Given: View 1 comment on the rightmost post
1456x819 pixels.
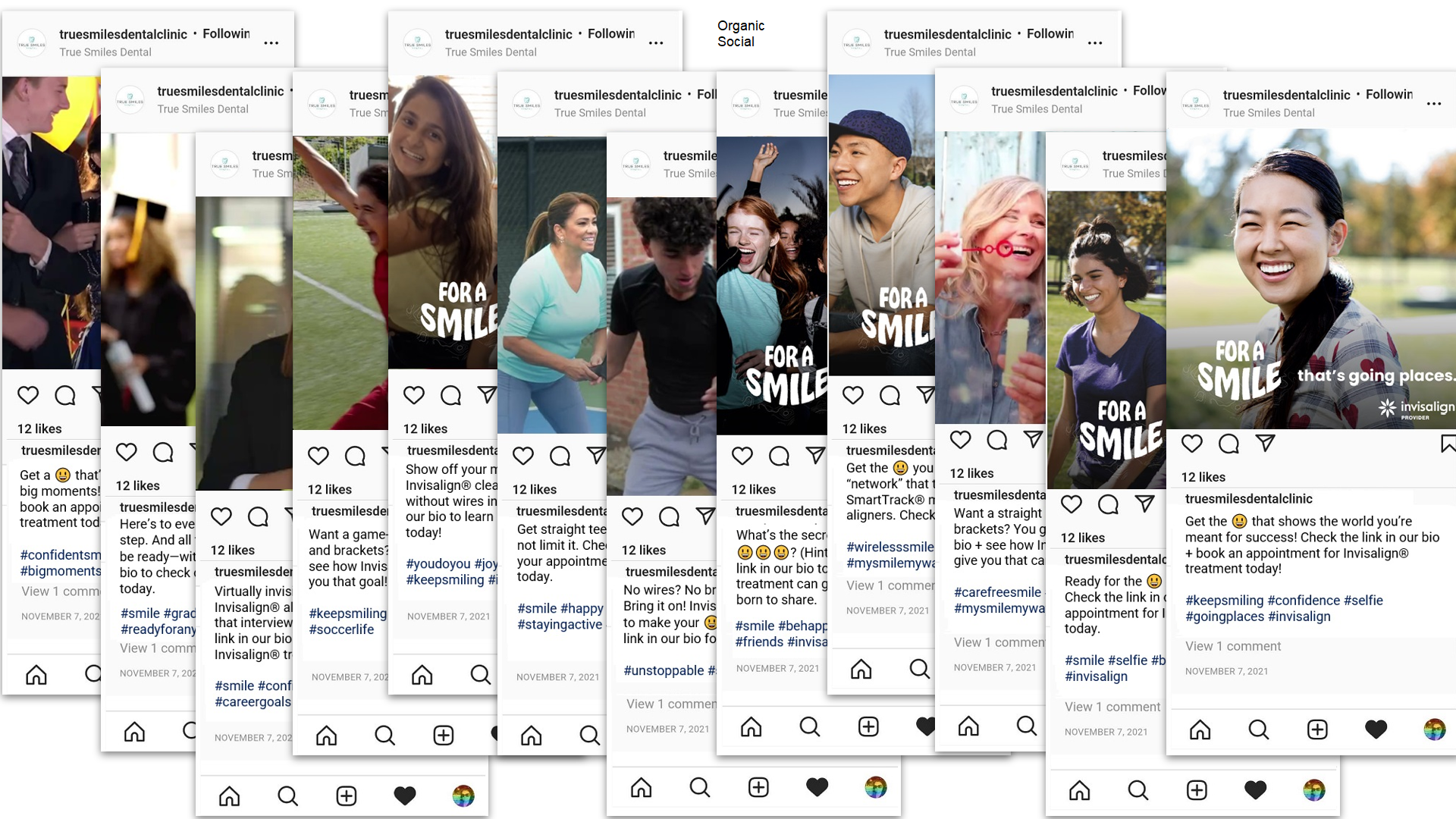Looking at the screenshot, I should (1232, 646).
